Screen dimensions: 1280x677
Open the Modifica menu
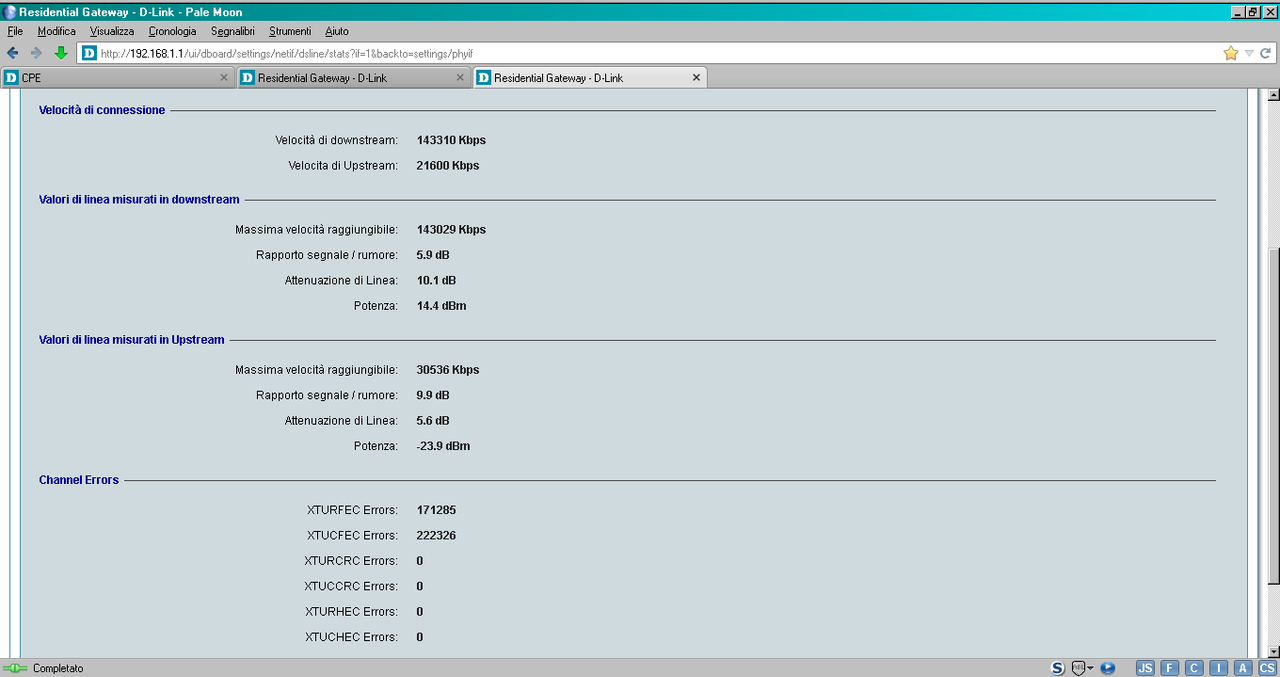point(57,31)
